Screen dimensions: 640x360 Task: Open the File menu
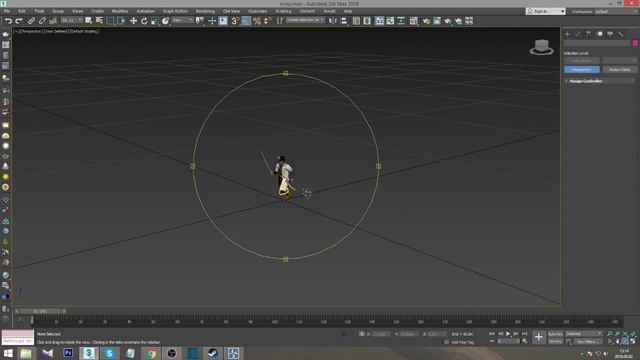click(7, 11)
